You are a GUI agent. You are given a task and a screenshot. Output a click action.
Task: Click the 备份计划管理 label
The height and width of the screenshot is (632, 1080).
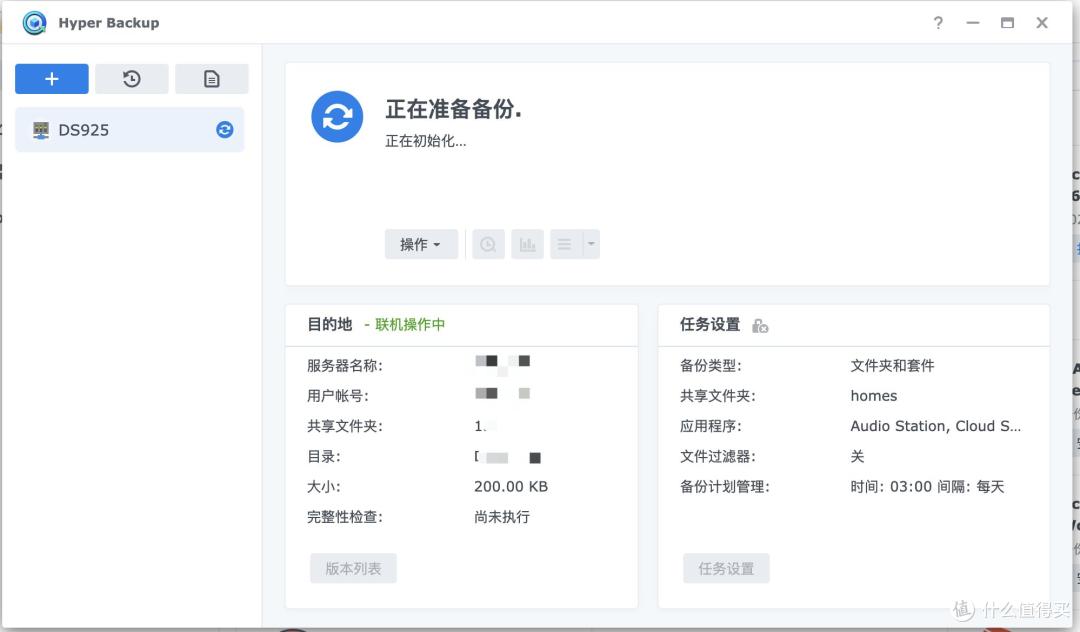725,487
